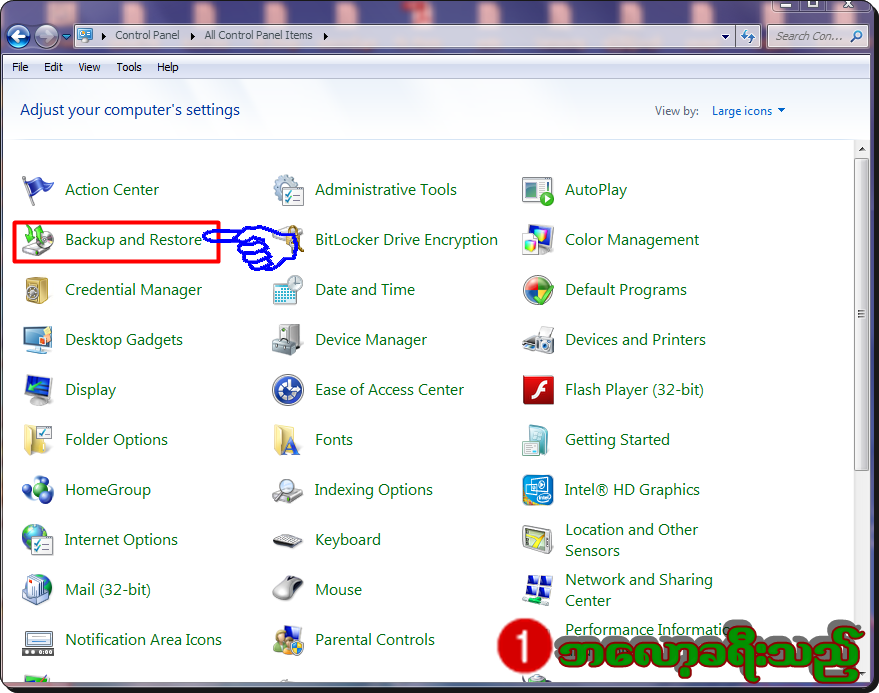
Task: Click the scrollbar up arrow
Action: coord(861,149)
